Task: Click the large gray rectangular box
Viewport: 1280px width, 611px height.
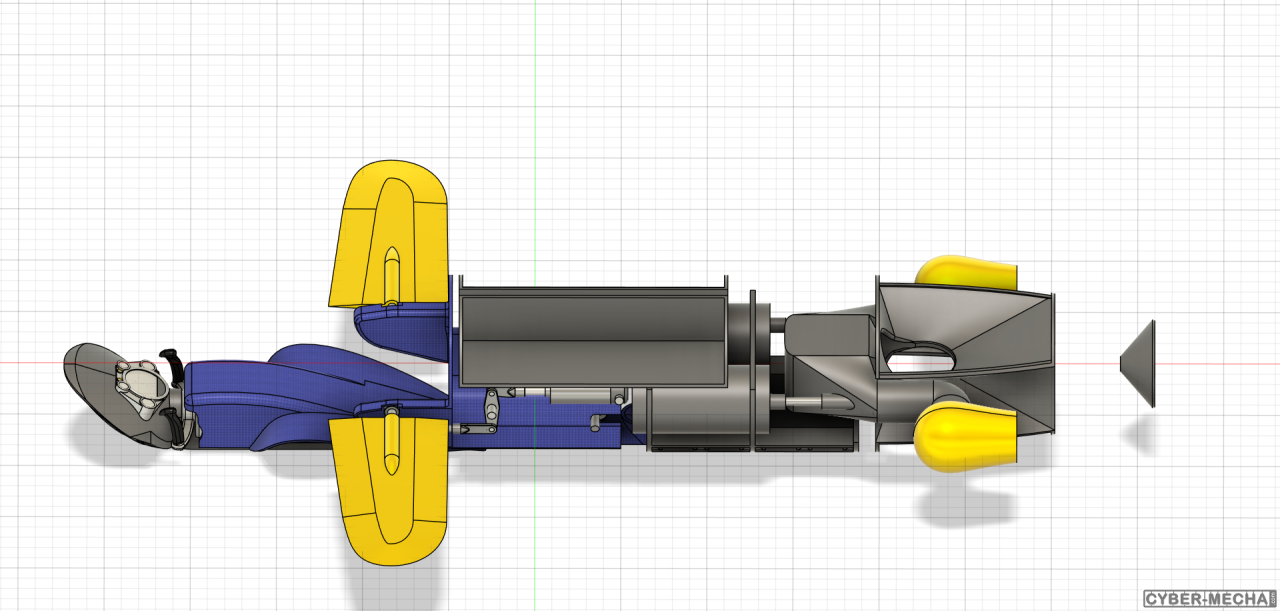Action: tap(590, 335)
